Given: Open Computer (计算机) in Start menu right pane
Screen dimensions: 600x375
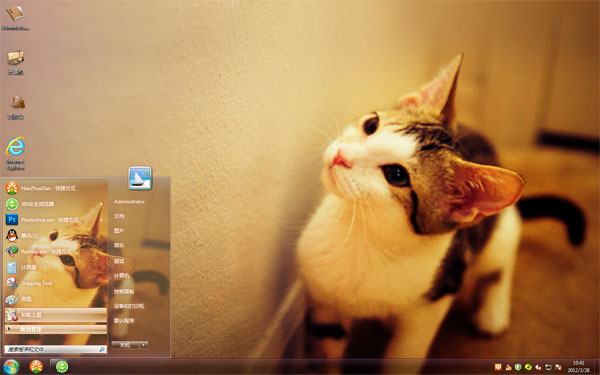Looking at the screenshot, I should 121,276.
